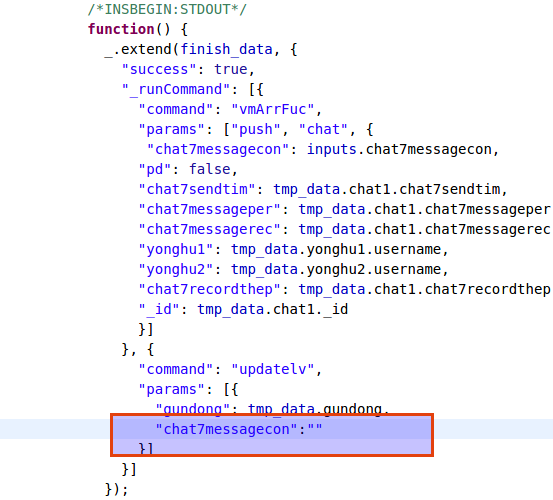The height and width of the screenshot is (500, 553).
Task: Click inputs.chat7messagecon value
Action: click(399, 150)
